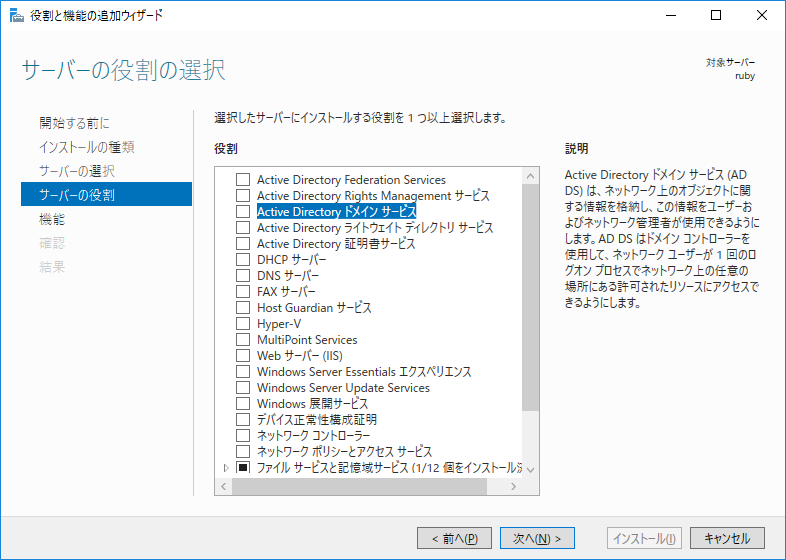Enable the DHCP サーバー role checkbox
The width and height of the screenshot is (786, 560).
coord(243,260)
